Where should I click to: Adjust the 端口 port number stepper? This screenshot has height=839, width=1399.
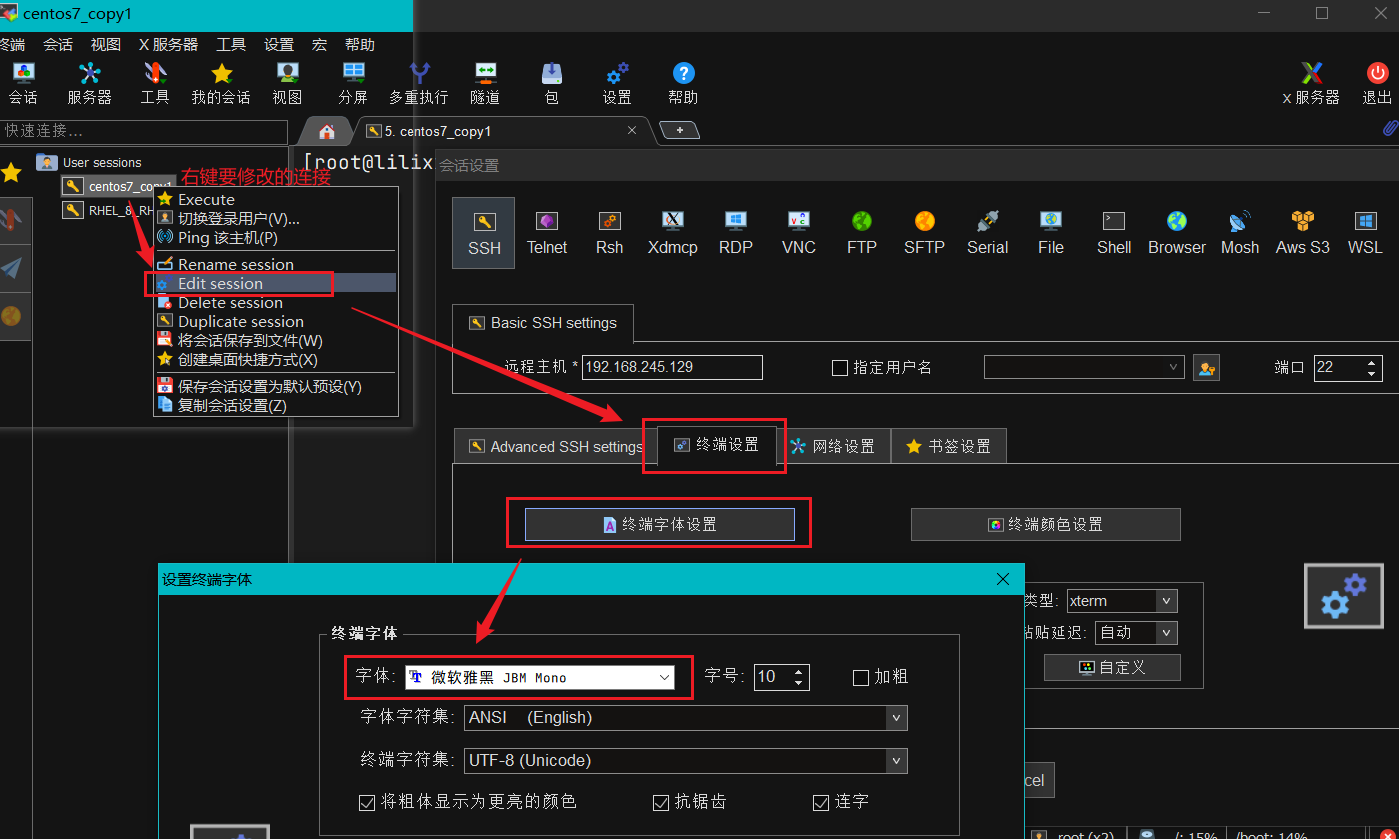[x=1372, y=367]
